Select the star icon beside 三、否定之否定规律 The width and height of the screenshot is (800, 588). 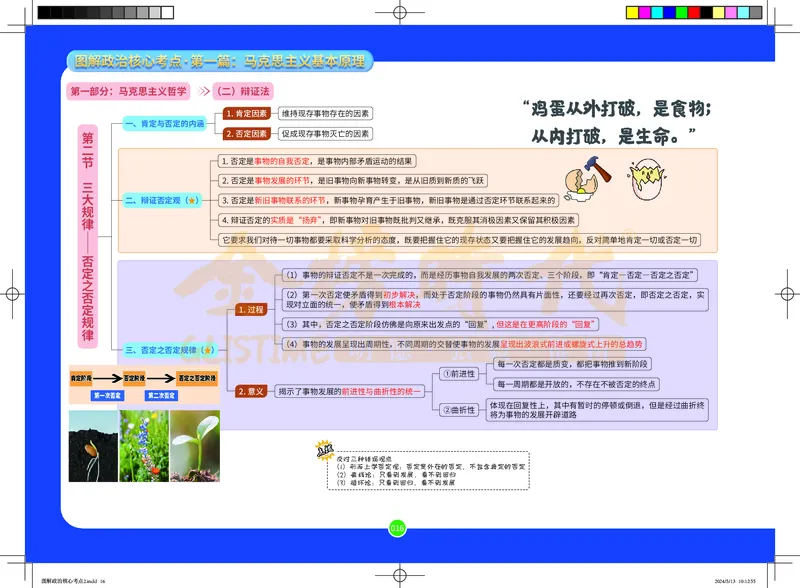pos(207,350)
